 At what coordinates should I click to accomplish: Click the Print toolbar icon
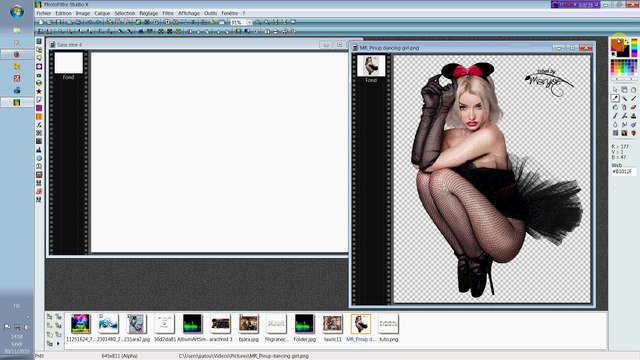[69, 22]
